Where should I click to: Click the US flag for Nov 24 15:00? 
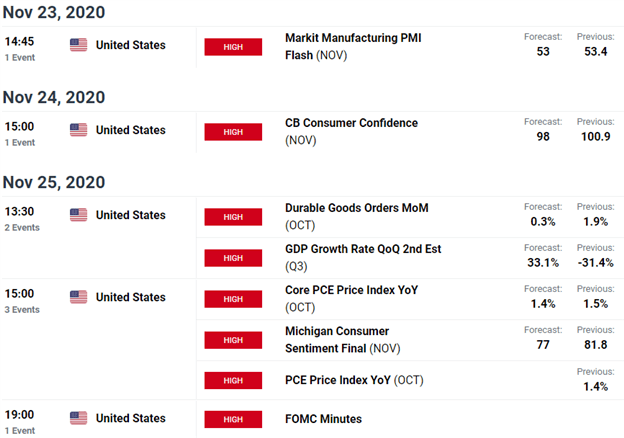tap(78, 130)
